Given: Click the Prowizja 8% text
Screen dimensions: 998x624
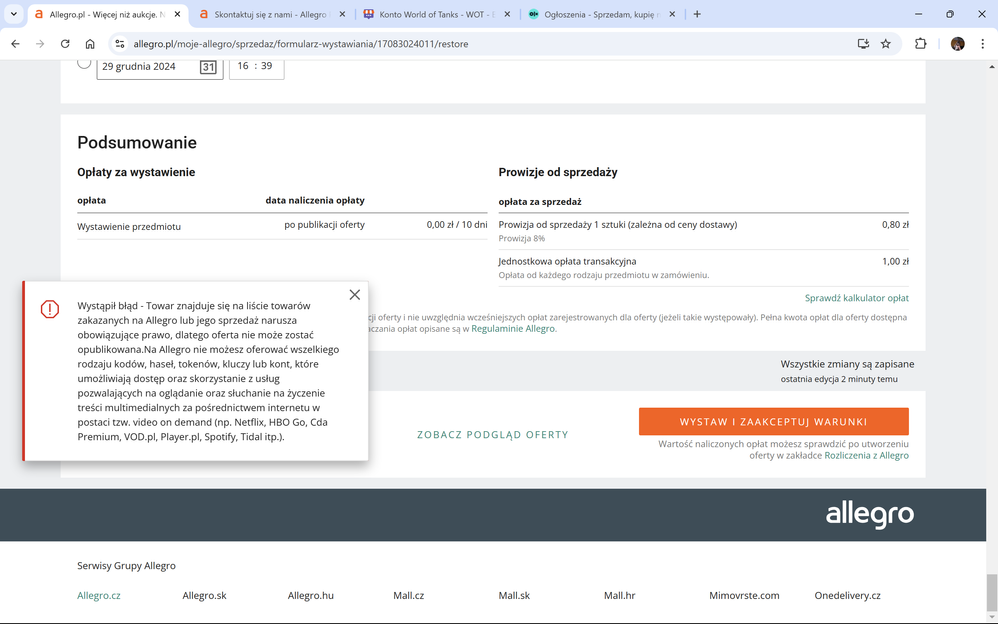Looking at the screenshot, I should point(521,238).
